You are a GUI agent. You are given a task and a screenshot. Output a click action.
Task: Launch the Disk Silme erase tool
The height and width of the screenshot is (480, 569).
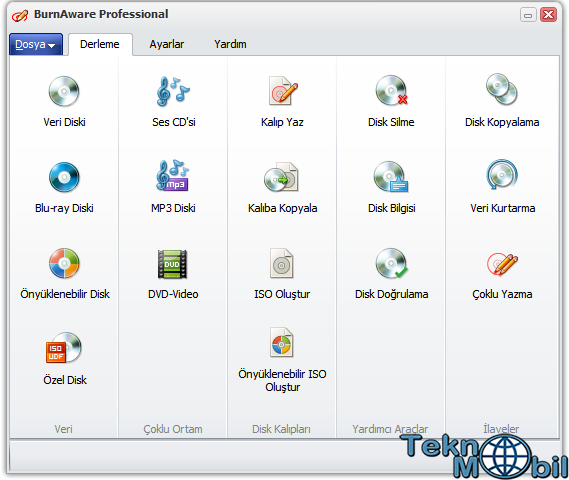(391, 102)
